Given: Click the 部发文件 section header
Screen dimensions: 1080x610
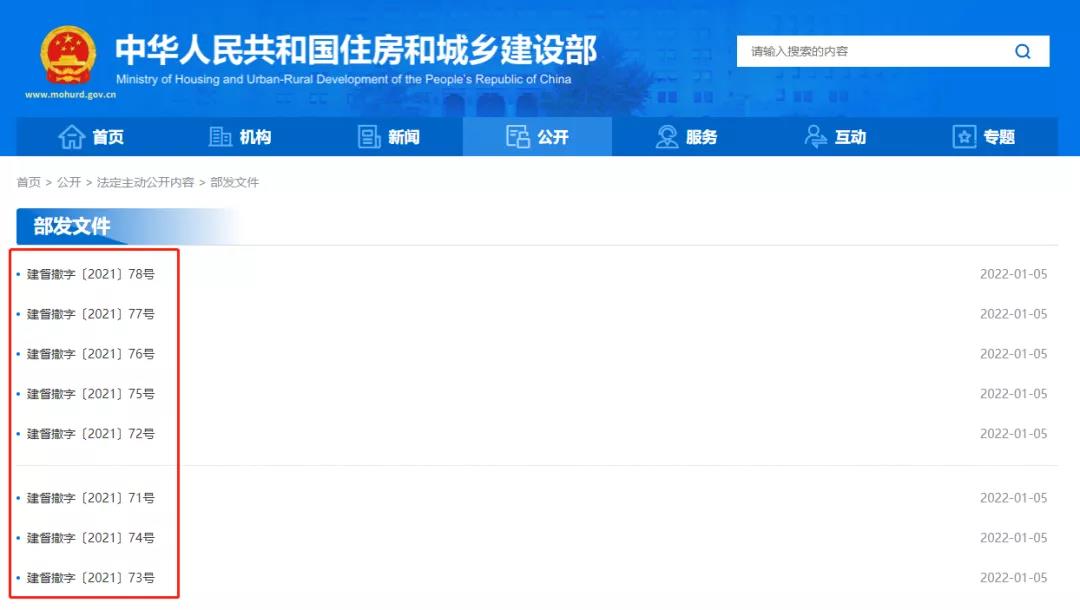Looking at the screenshot, I should [x=70, y=227].
